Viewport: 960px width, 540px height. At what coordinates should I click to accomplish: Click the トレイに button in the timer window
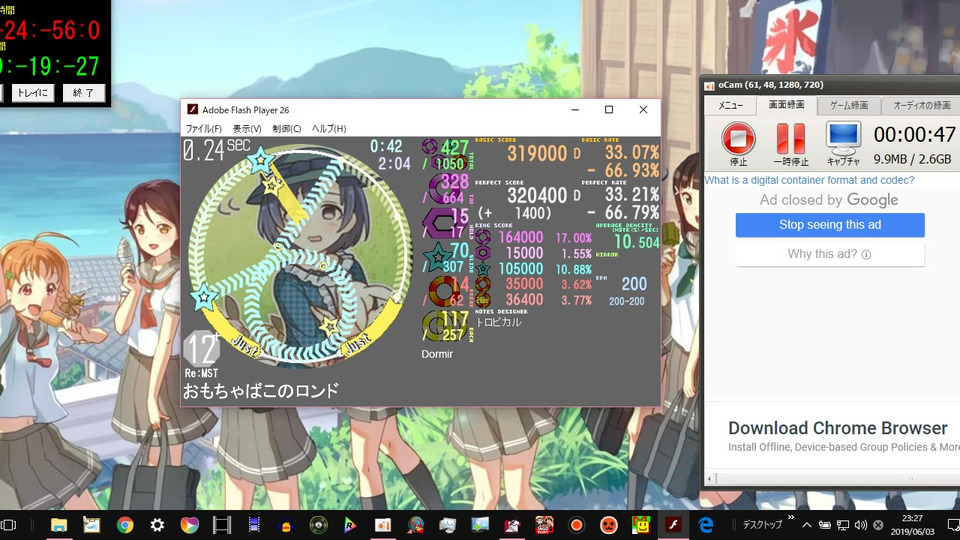coord(32,93)
